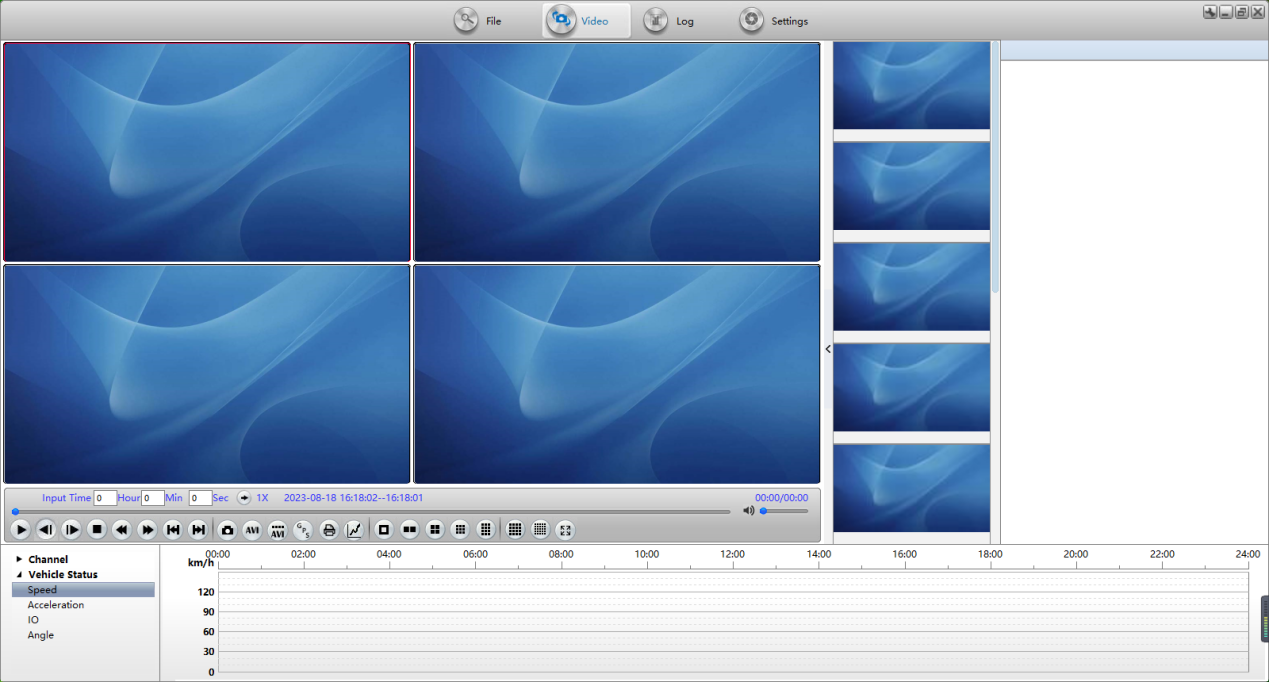The width and height of the screenshot is (1269, 682).
Task: Open the GPS map button
Action: 303,530
